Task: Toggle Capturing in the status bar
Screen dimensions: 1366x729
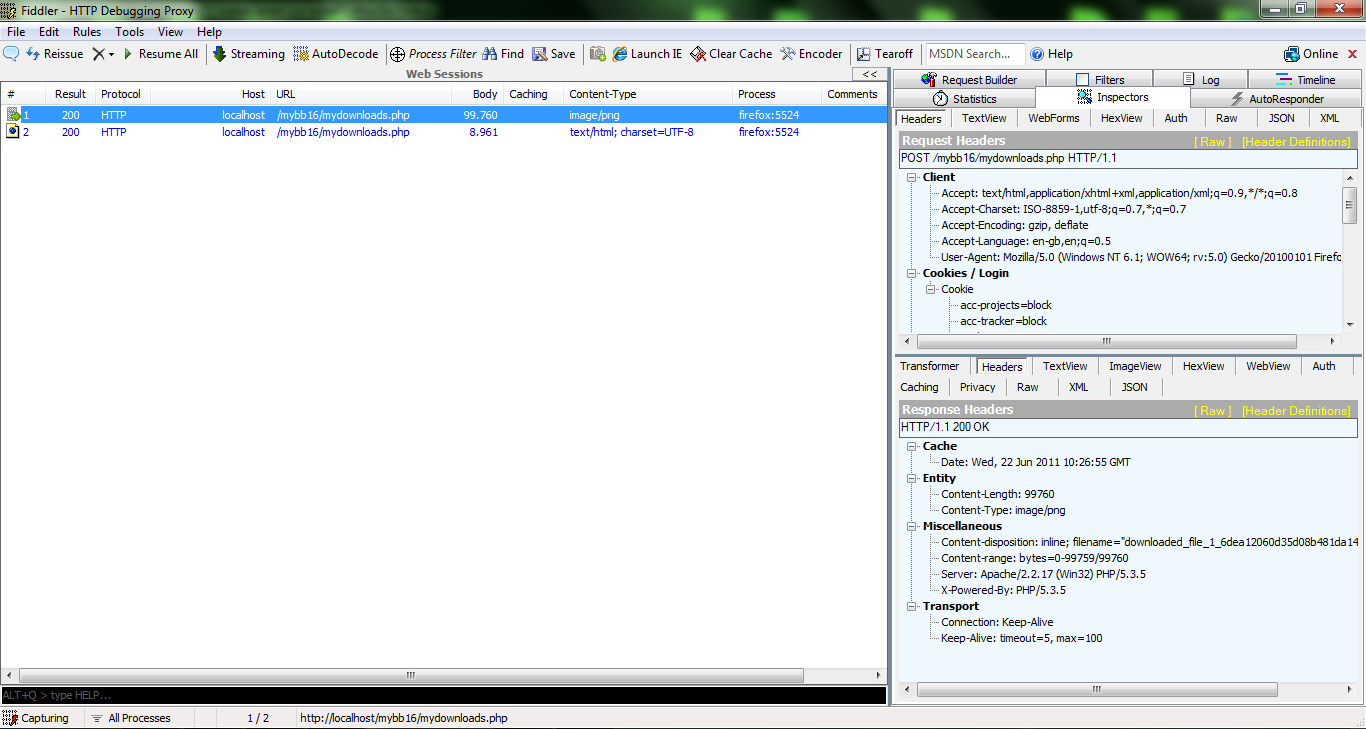Action: (x=36, y=718)
